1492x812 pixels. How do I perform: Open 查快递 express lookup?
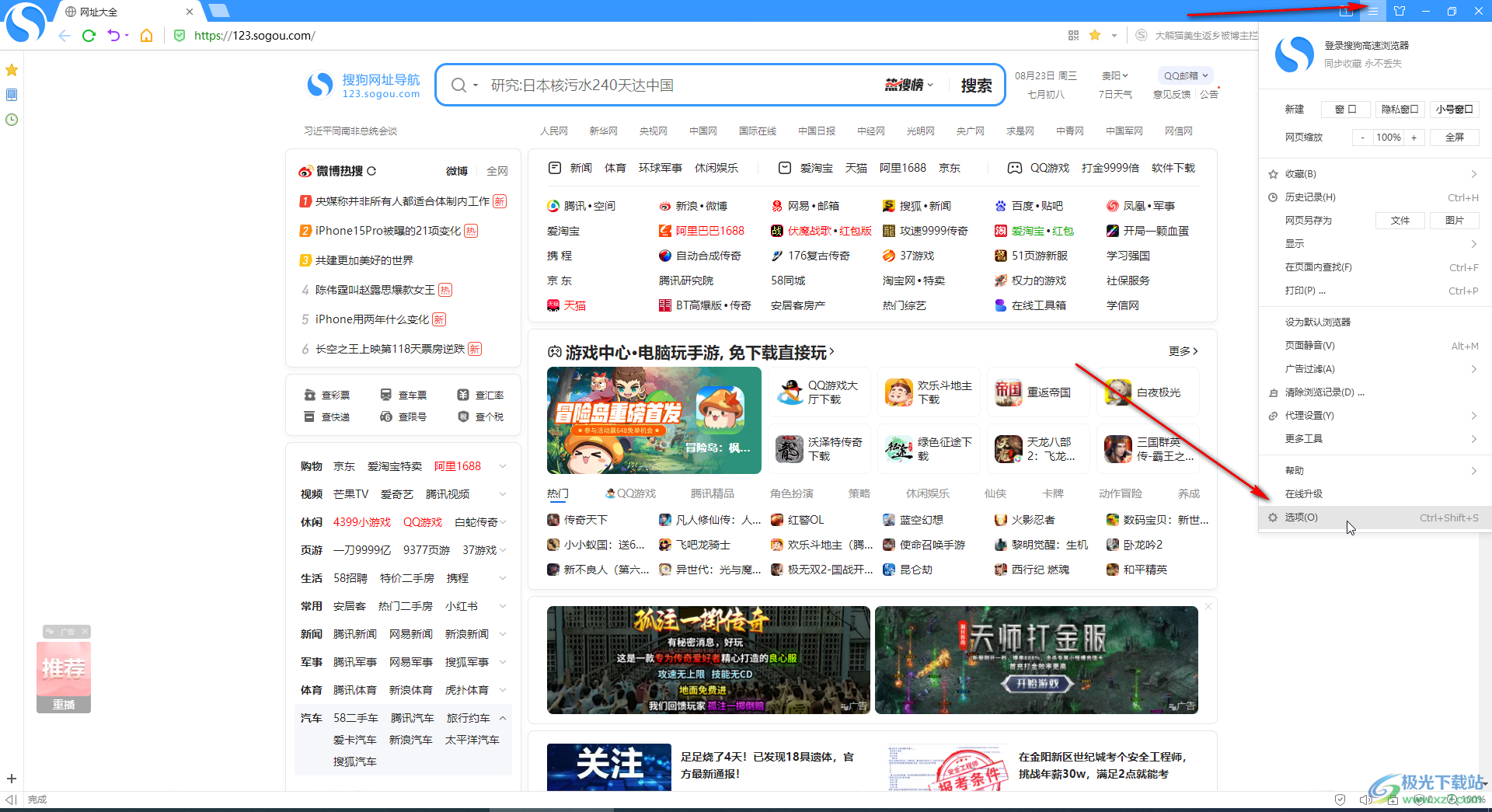pyautogui.click(x=327, y=416)
